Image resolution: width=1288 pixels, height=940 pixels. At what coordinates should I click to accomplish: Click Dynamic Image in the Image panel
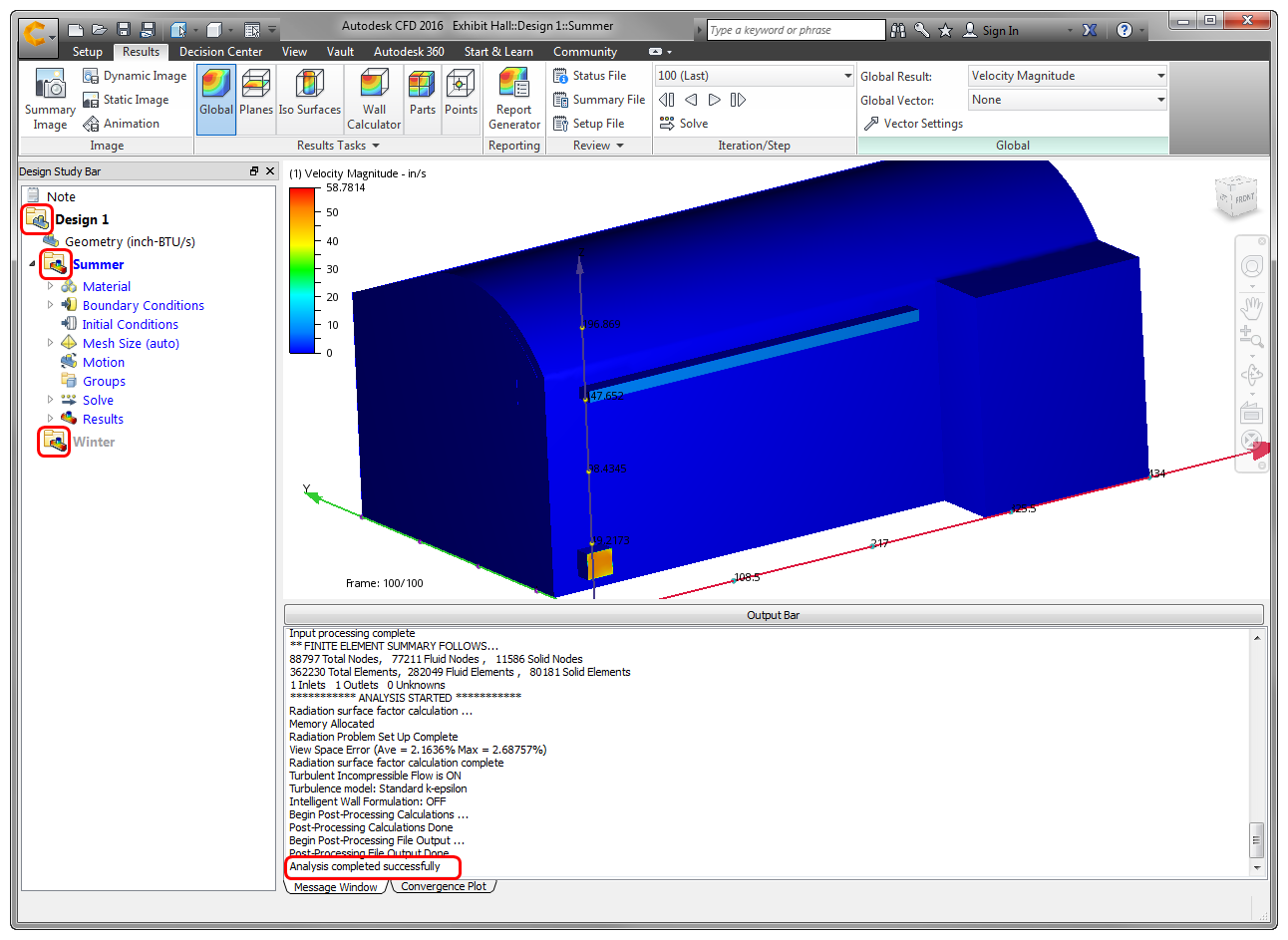pos(135,76)
